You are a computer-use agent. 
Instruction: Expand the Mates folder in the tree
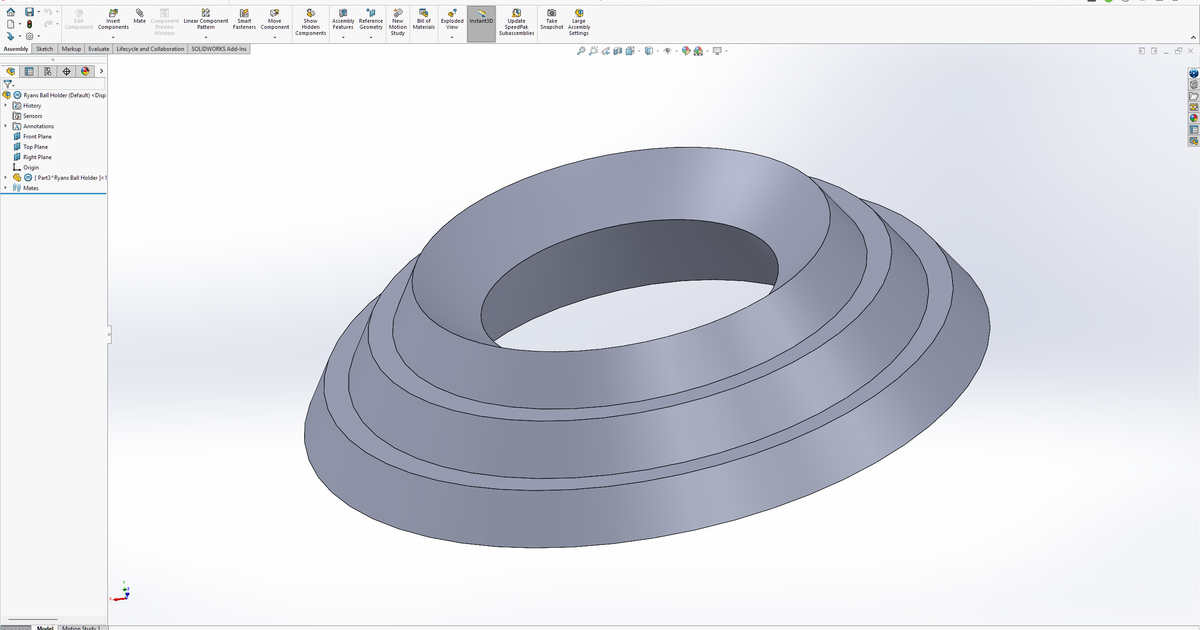(6, 188)
